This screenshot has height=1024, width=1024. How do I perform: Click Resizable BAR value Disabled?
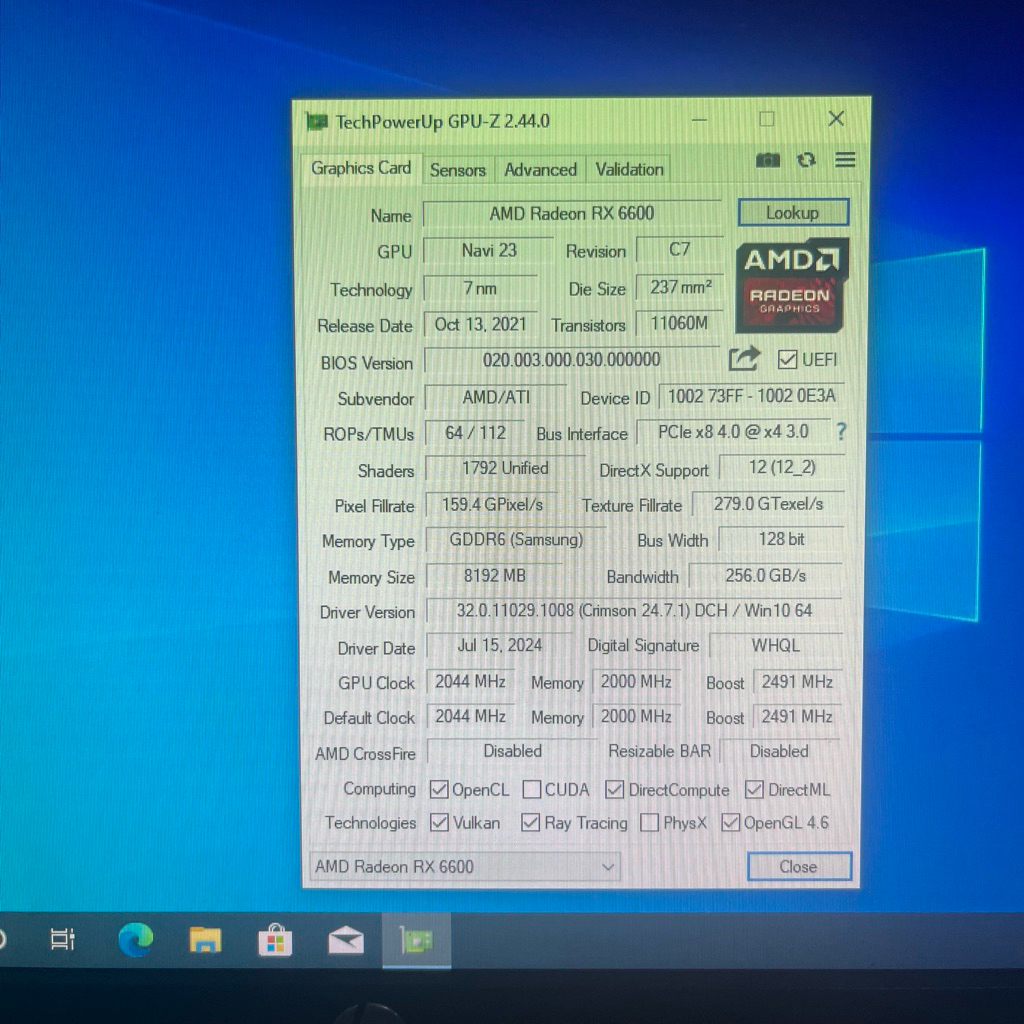pyautogui.click(x=778, y=751)
